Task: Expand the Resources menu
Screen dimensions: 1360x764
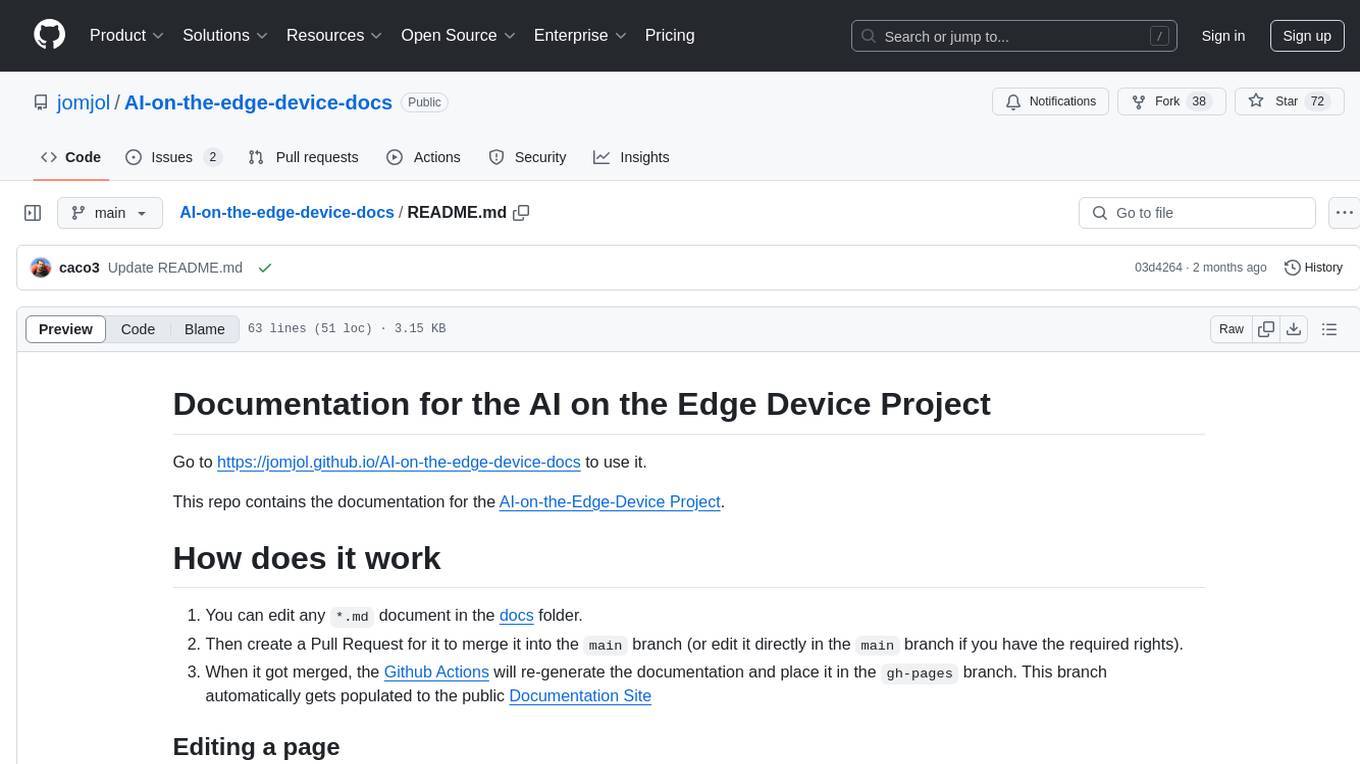Action: pyautogui.click(x=334, y=35)
